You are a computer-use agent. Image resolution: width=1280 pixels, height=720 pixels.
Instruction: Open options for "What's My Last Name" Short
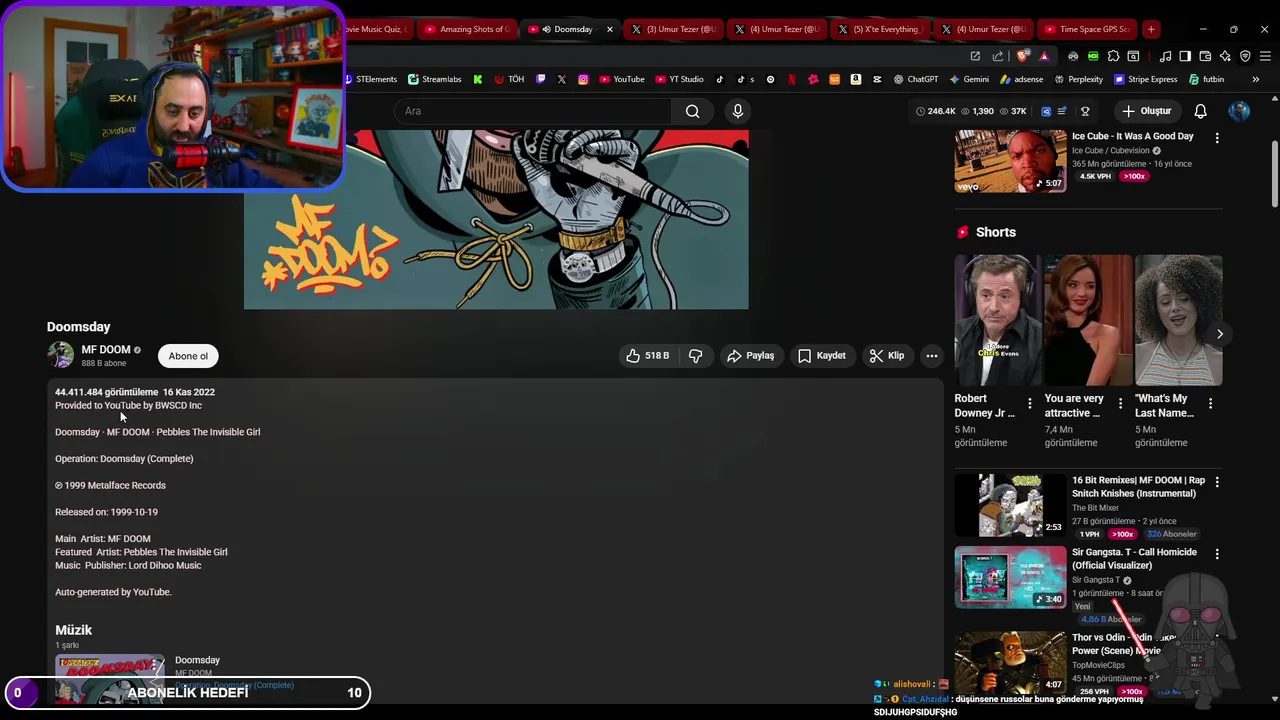[1210, 404]
